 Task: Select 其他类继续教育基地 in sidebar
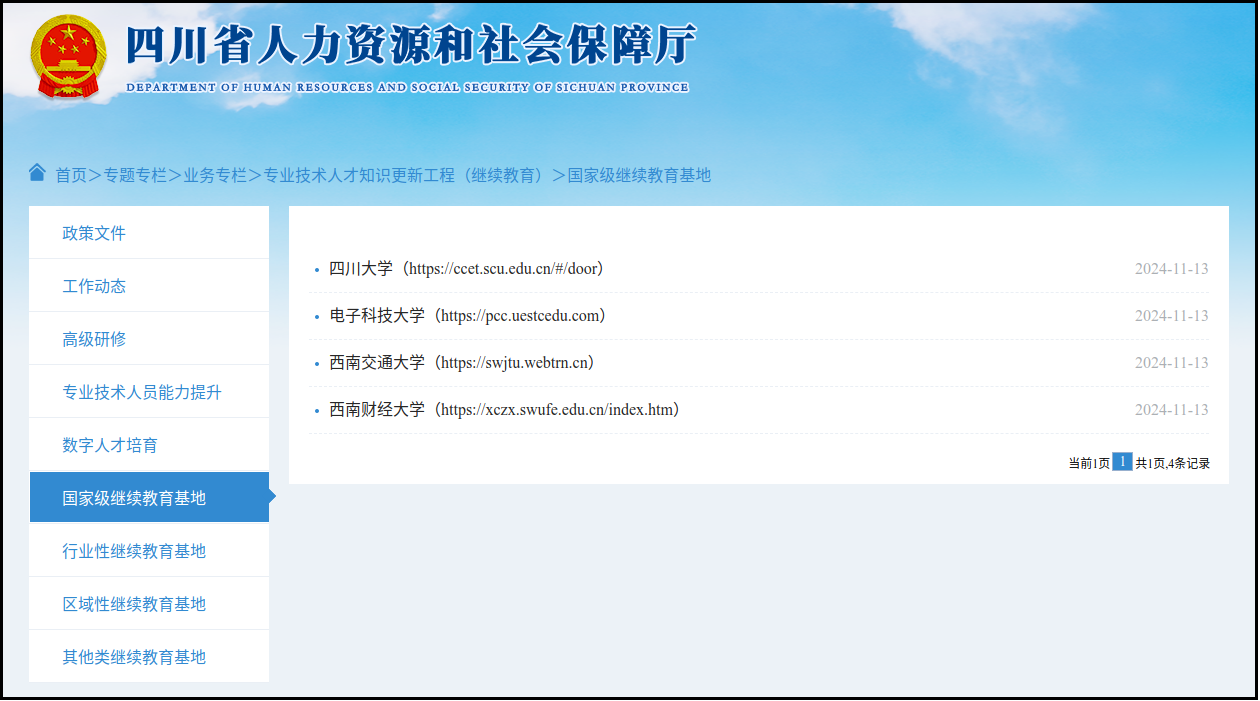pyautogui.click(x=134, y=657)
